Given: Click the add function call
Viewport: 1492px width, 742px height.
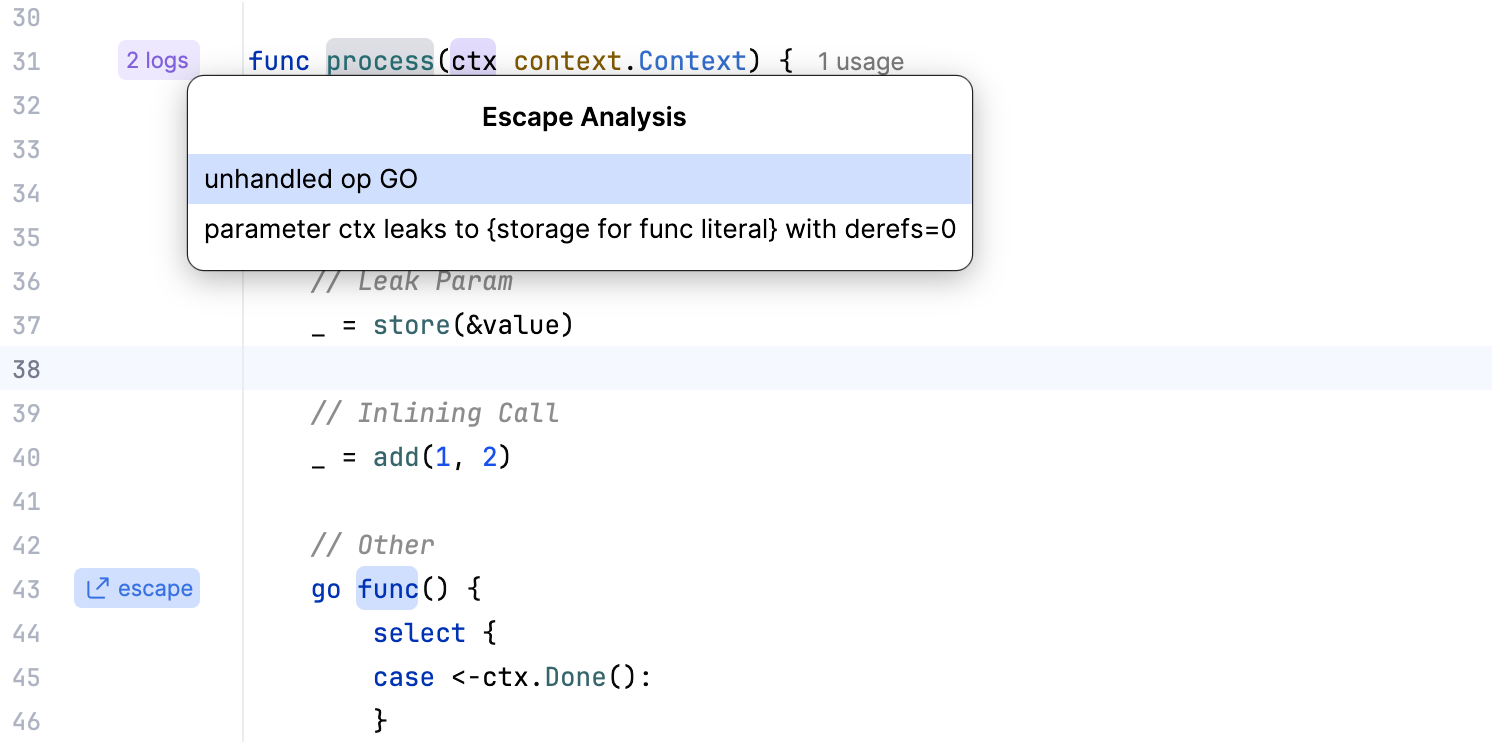Looking at the screenshot, I should click(396, 457).
